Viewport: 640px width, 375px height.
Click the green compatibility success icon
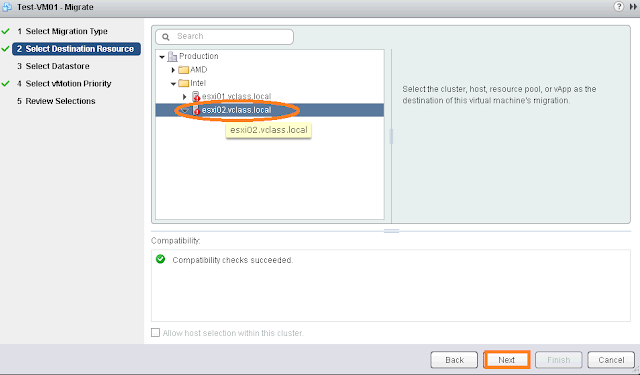(x=160, y=259)
